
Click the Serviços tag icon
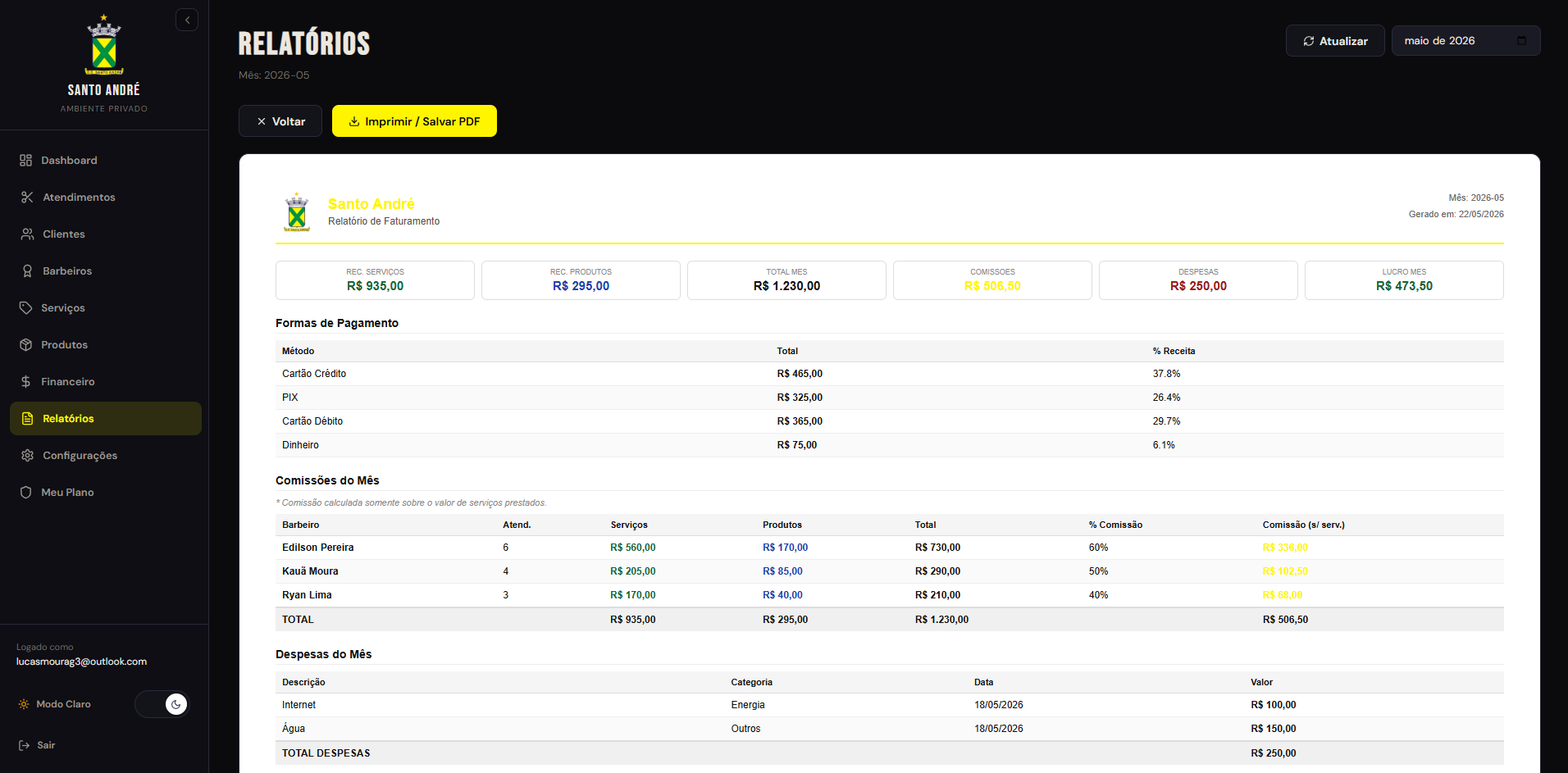[26, 308]
